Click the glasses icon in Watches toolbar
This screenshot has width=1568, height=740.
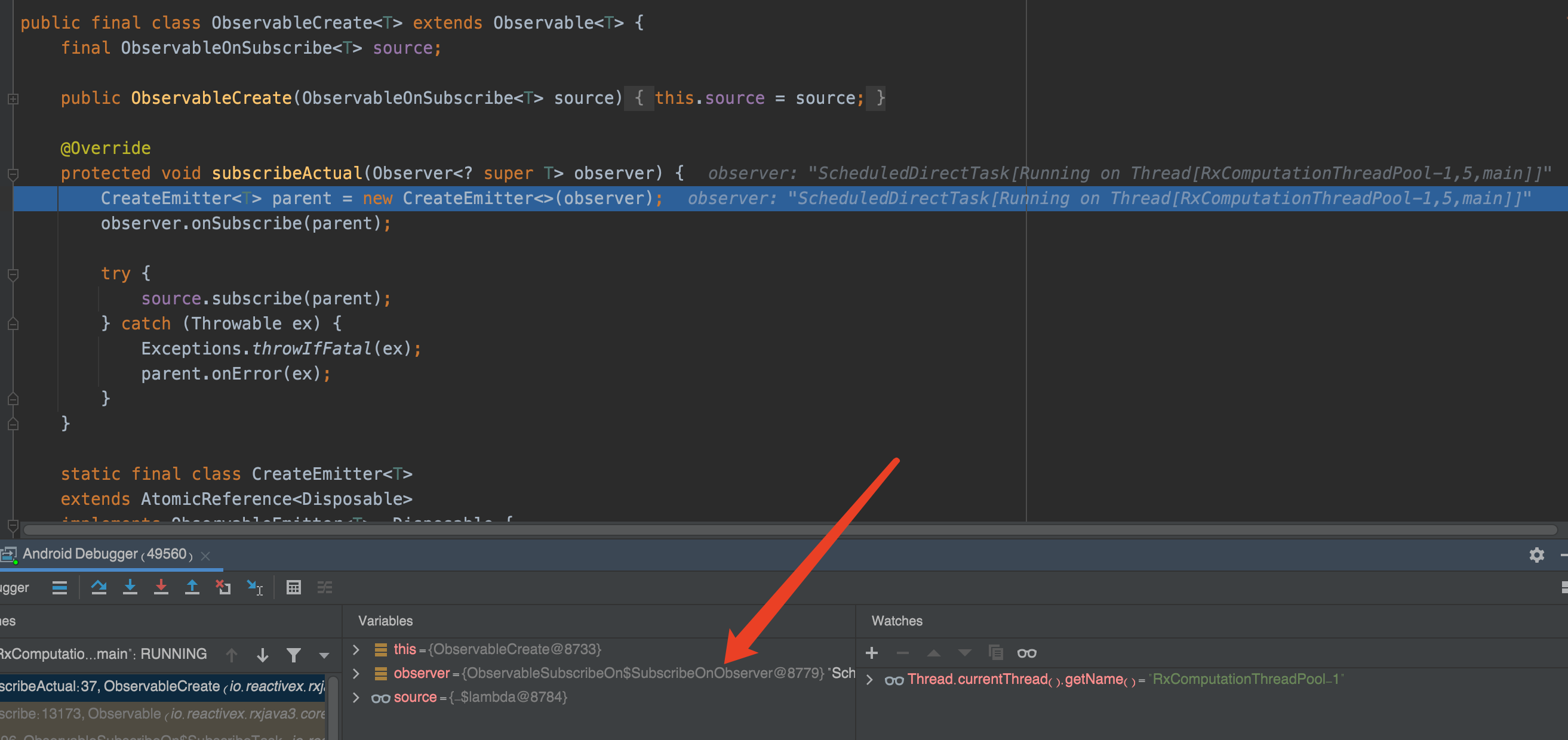coord(1028,653)
